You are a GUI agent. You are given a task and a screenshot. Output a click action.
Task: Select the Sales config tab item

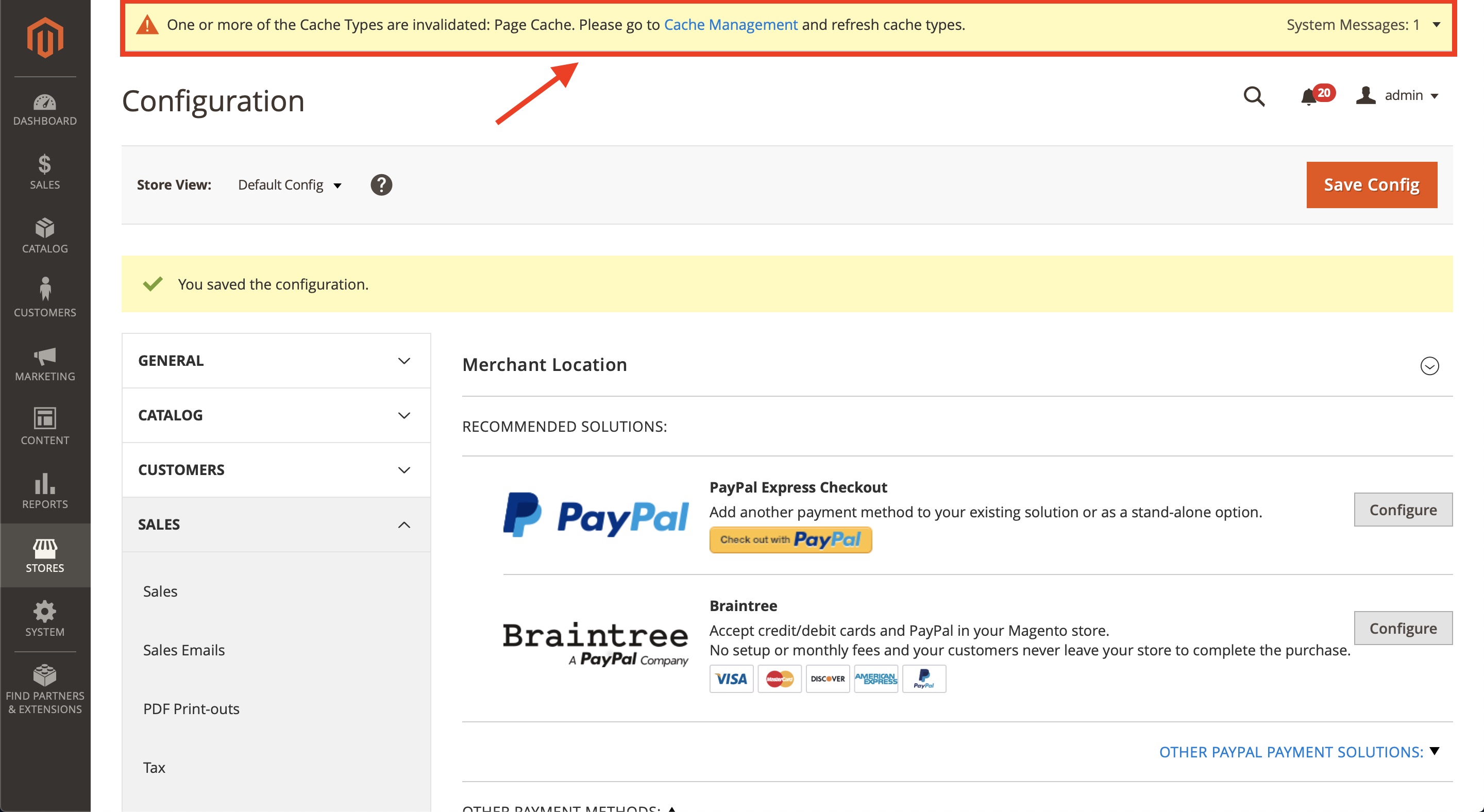tap(160, 591)
